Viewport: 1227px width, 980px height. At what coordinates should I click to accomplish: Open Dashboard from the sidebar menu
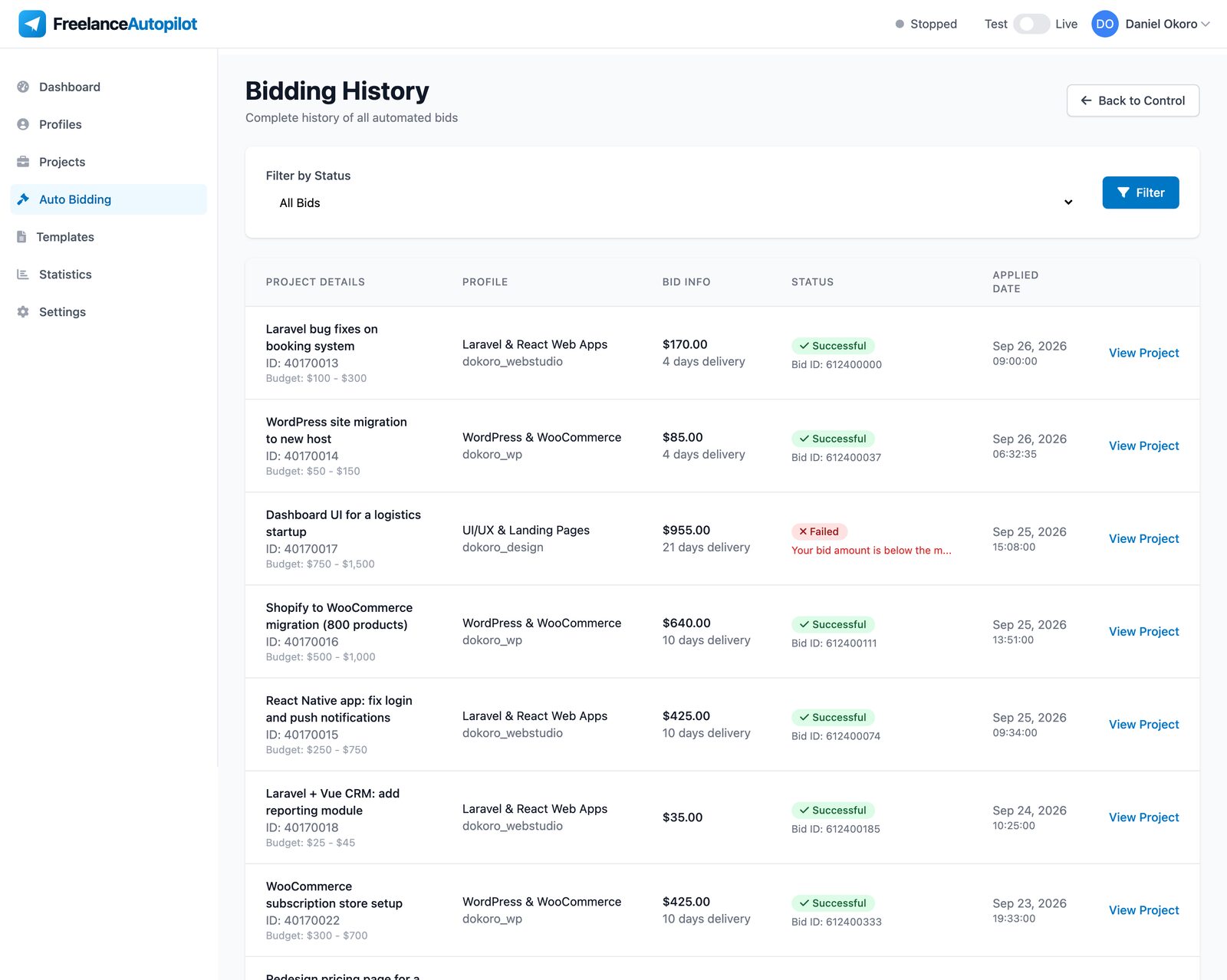(109, 87)
